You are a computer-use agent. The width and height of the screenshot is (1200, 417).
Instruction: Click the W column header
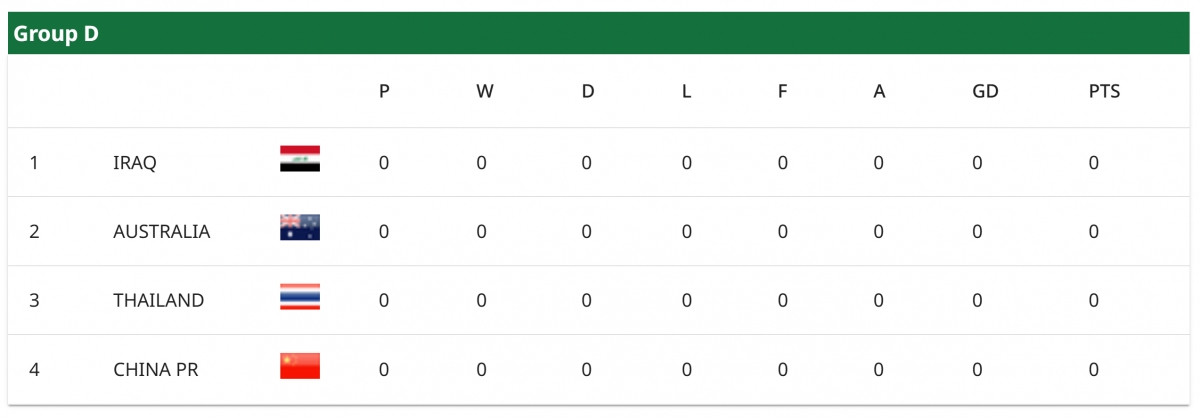(x=484, y=92)
